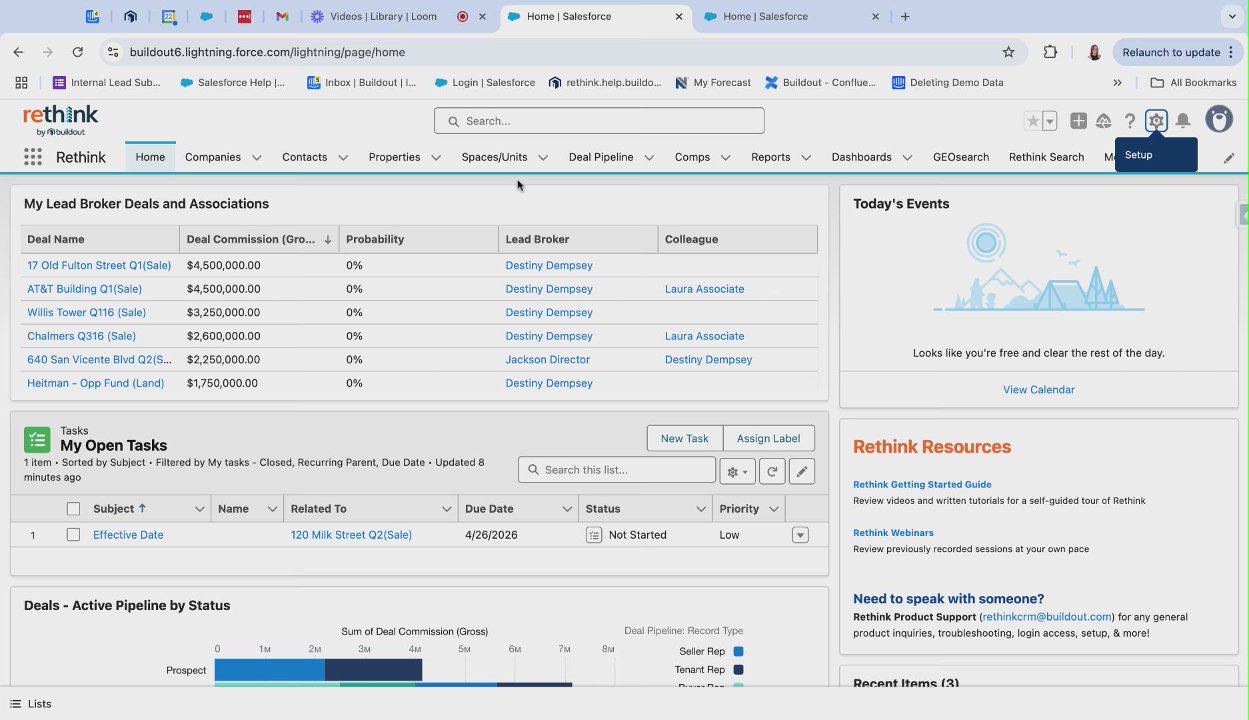Open the Reports tab
The image size is (1249, 720).
770,157
